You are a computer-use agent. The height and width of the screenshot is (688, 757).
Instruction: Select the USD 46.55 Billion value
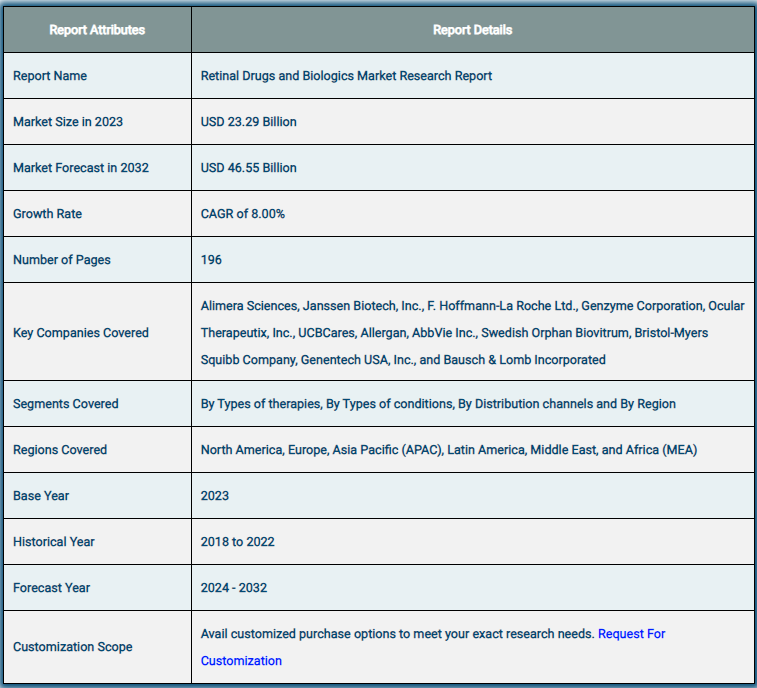(249, 168)
